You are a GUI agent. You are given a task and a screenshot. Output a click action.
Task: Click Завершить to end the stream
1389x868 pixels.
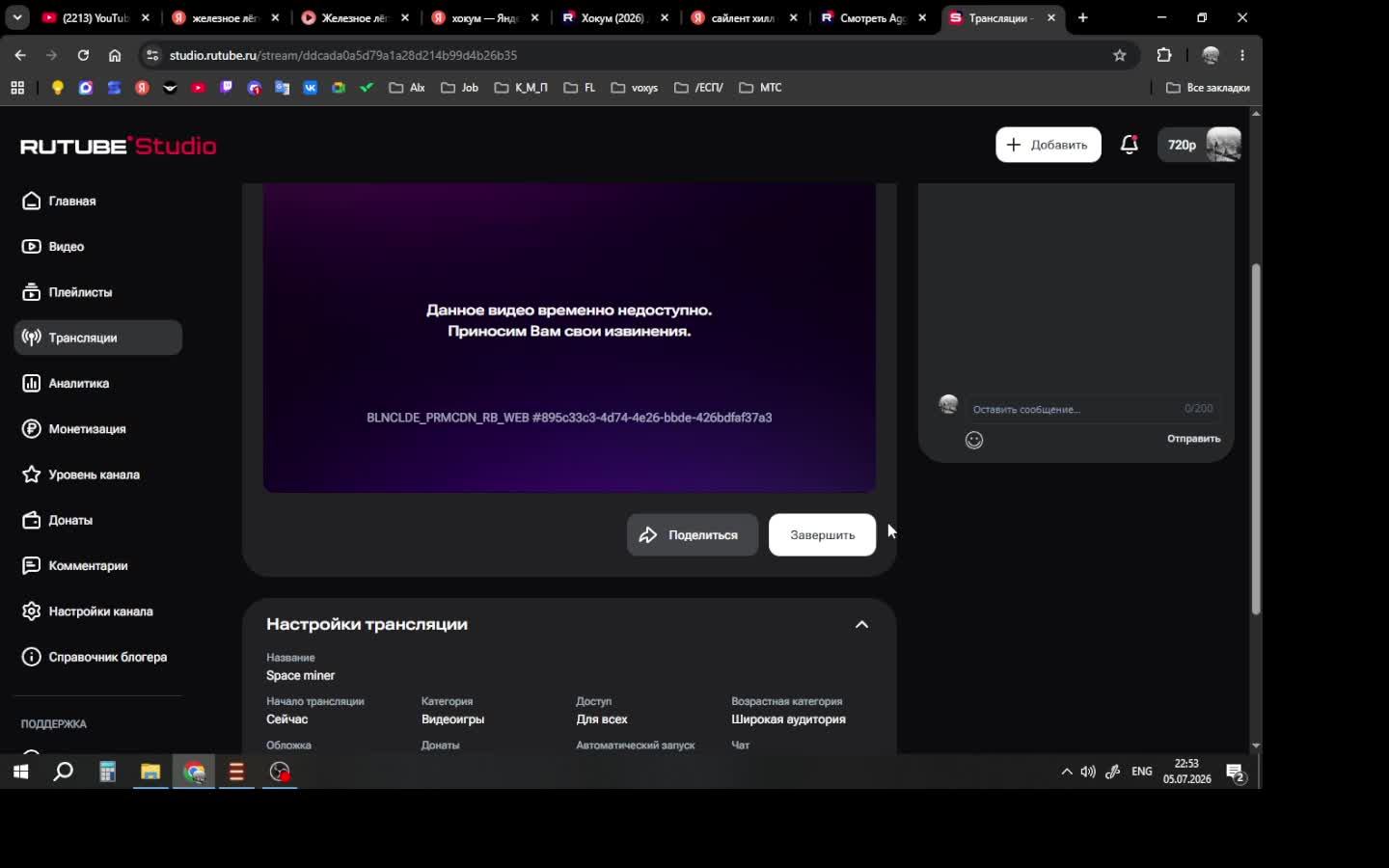pyautogui.click(x=822, y=535)
